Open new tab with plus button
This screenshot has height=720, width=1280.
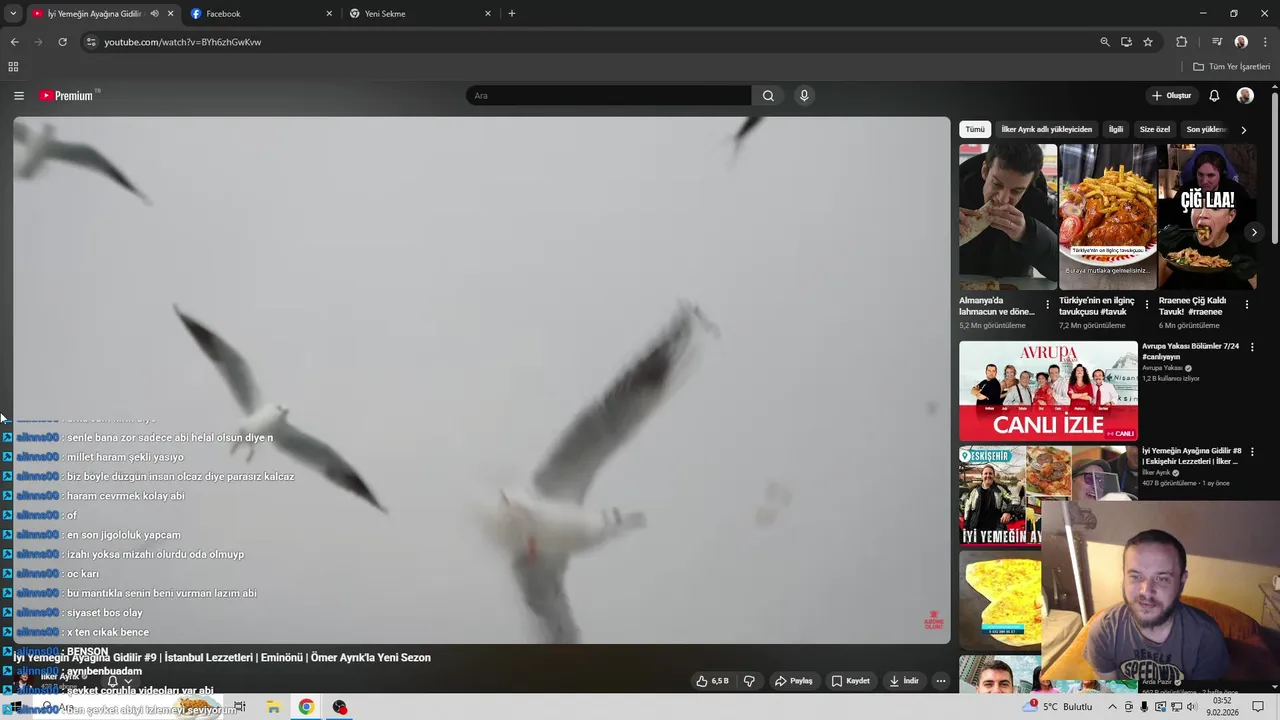click(x=512, y=14)
